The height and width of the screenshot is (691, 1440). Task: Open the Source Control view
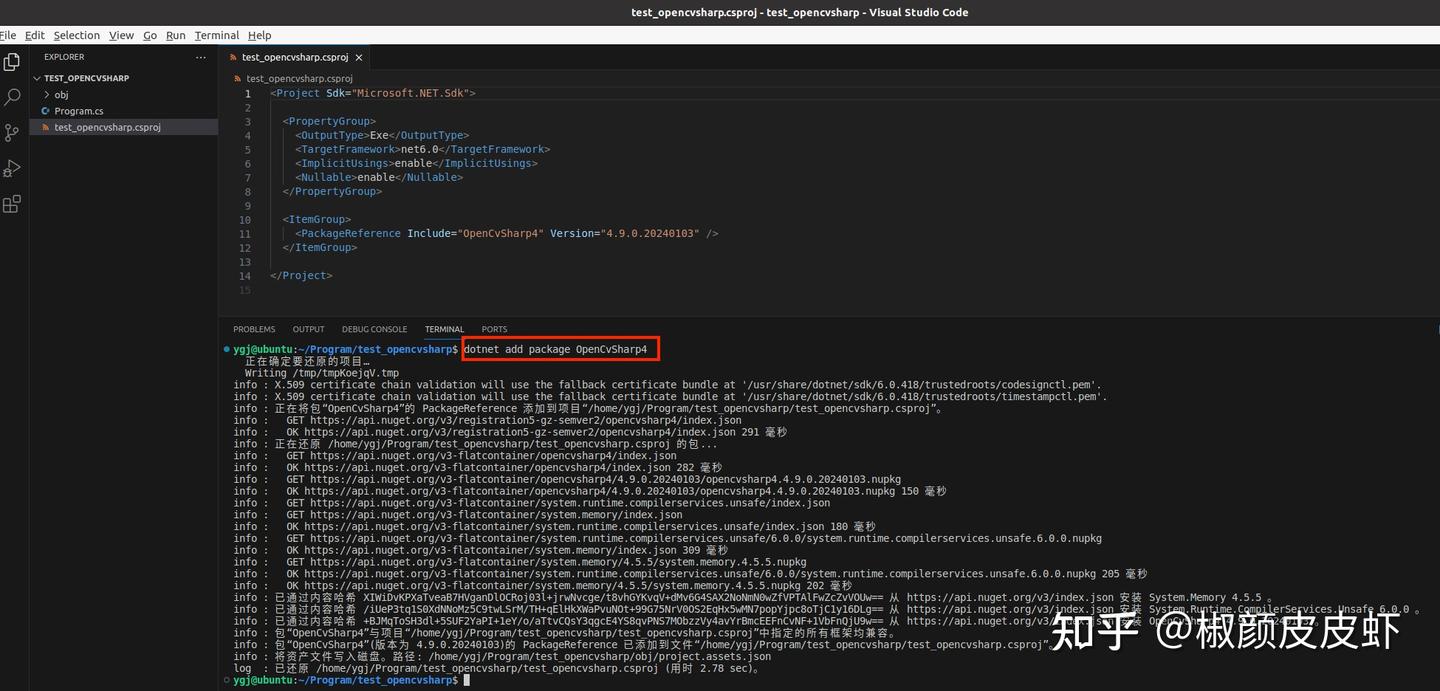coord(11,131)
